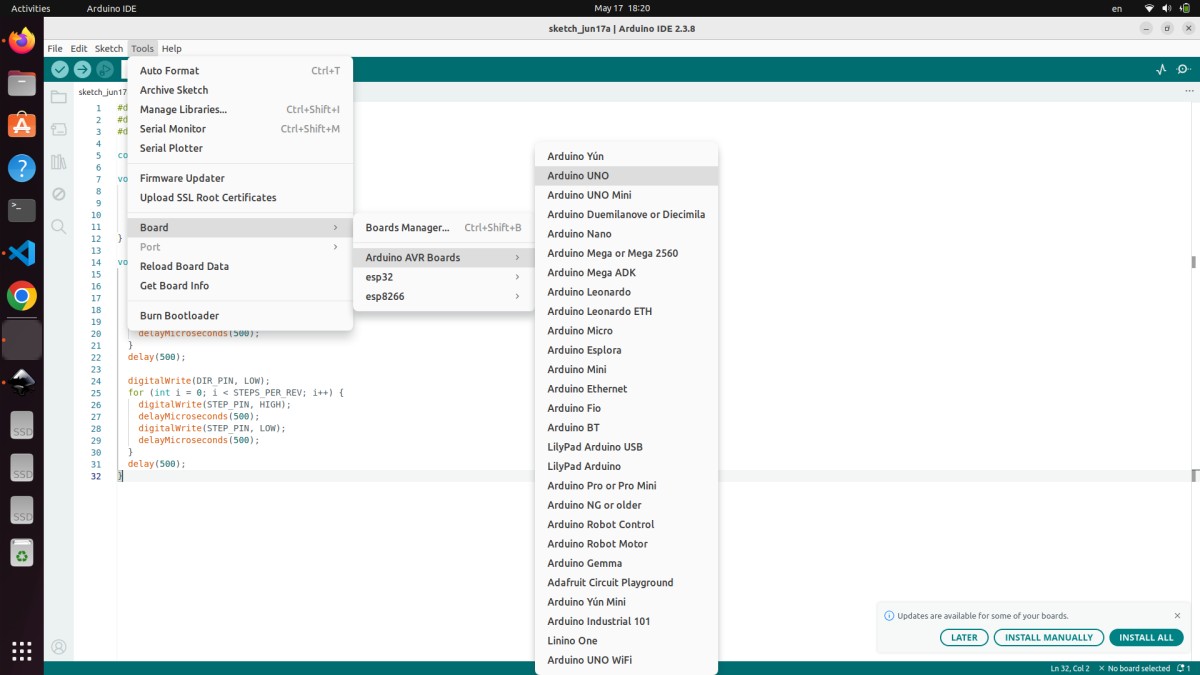Click the Upload arrow toolbar icon

(x=82, y=69)
